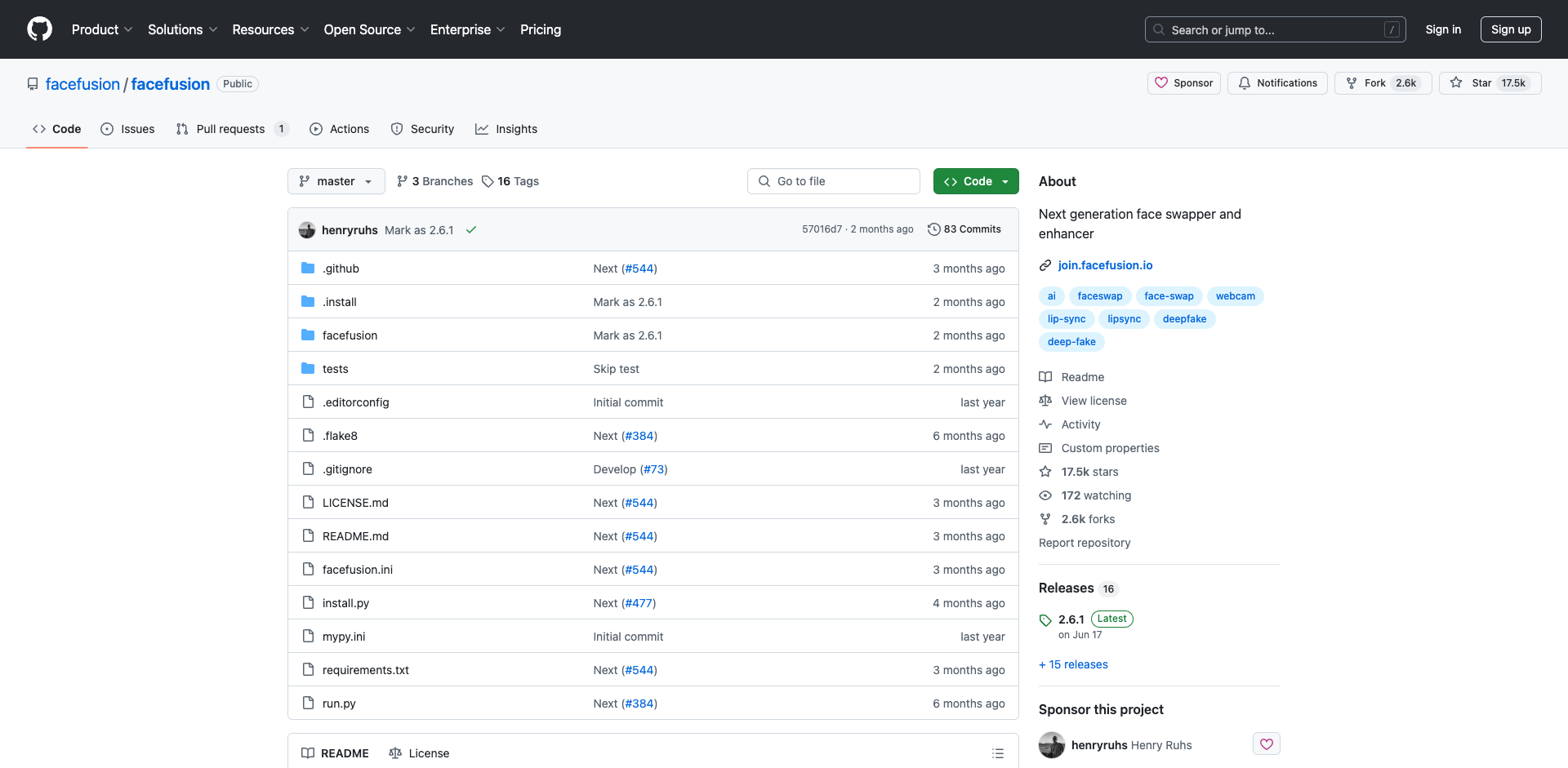Open the facefusion owner link
1568x768 pixels.
coord(82,84)
